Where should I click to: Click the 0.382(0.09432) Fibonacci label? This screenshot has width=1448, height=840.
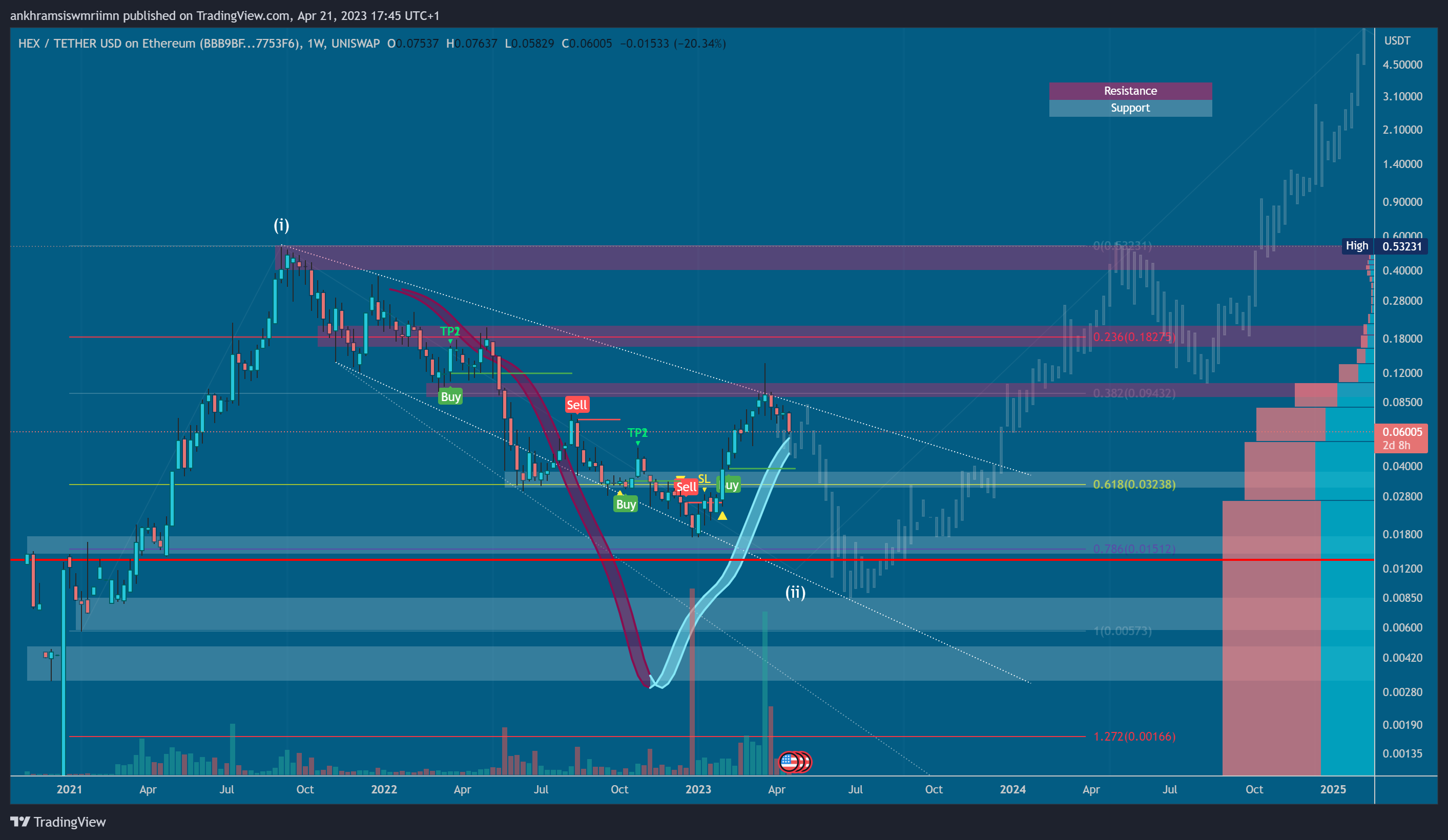click(x=1134, y=393)
